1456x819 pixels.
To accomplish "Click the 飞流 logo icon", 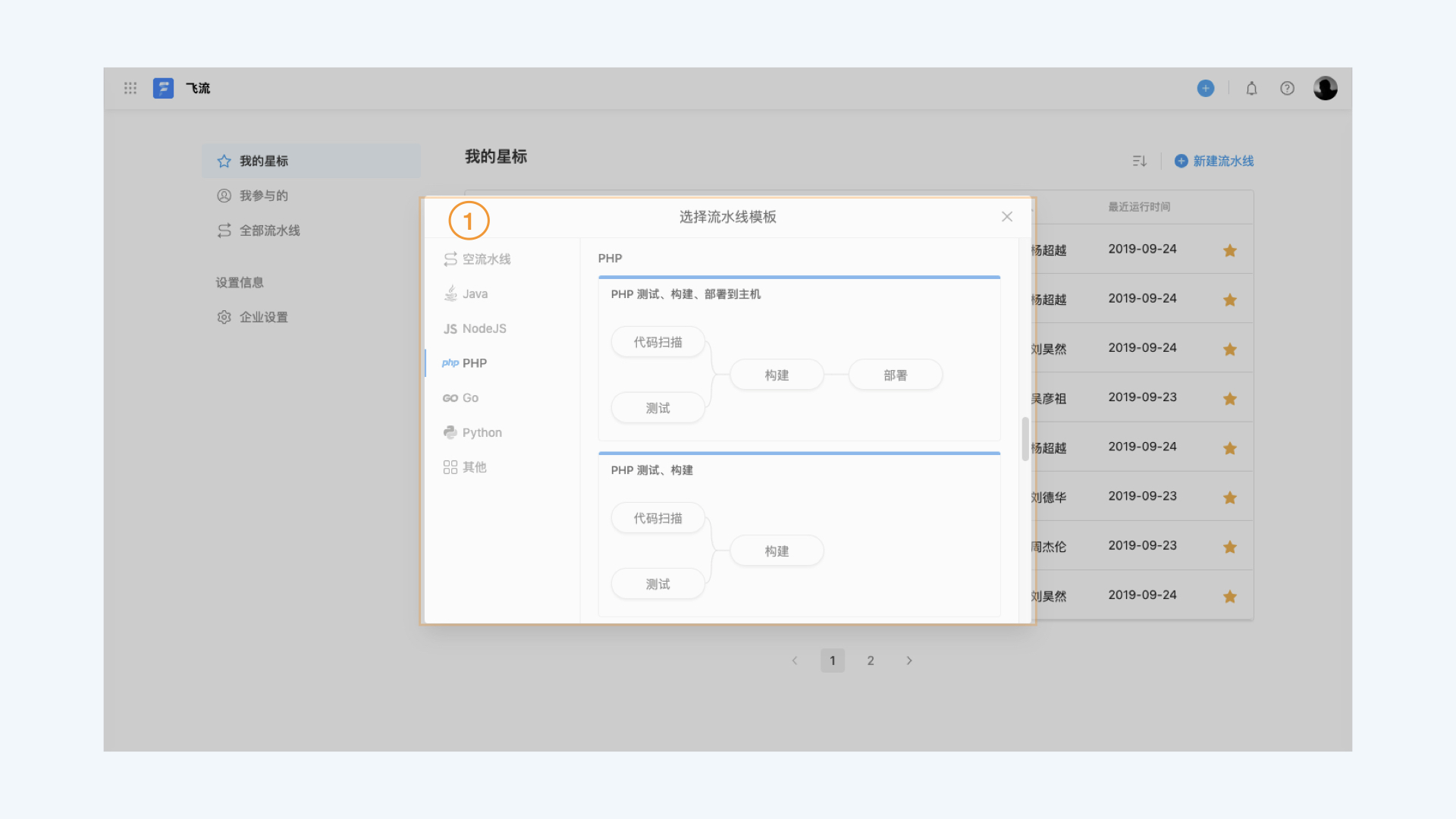I will [163, 88].
